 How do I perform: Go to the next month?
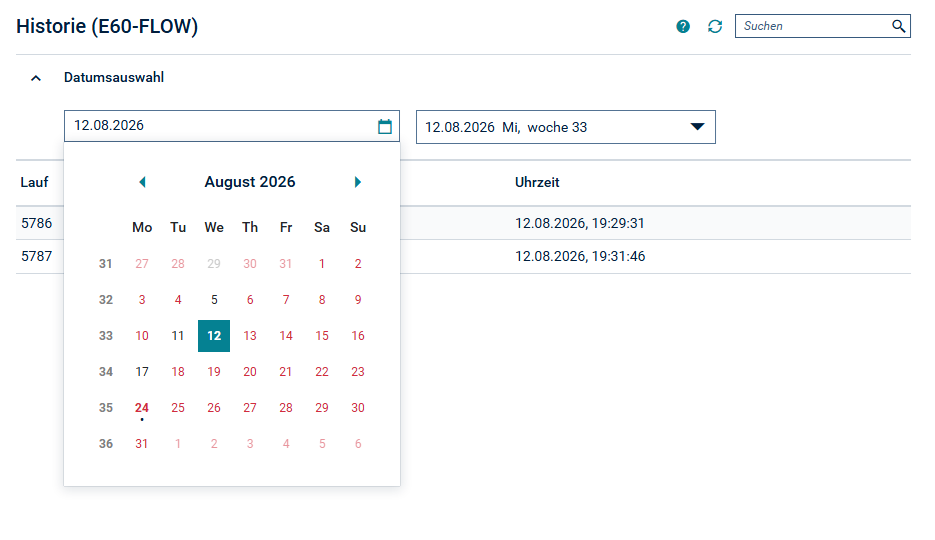tap(357, 182)
